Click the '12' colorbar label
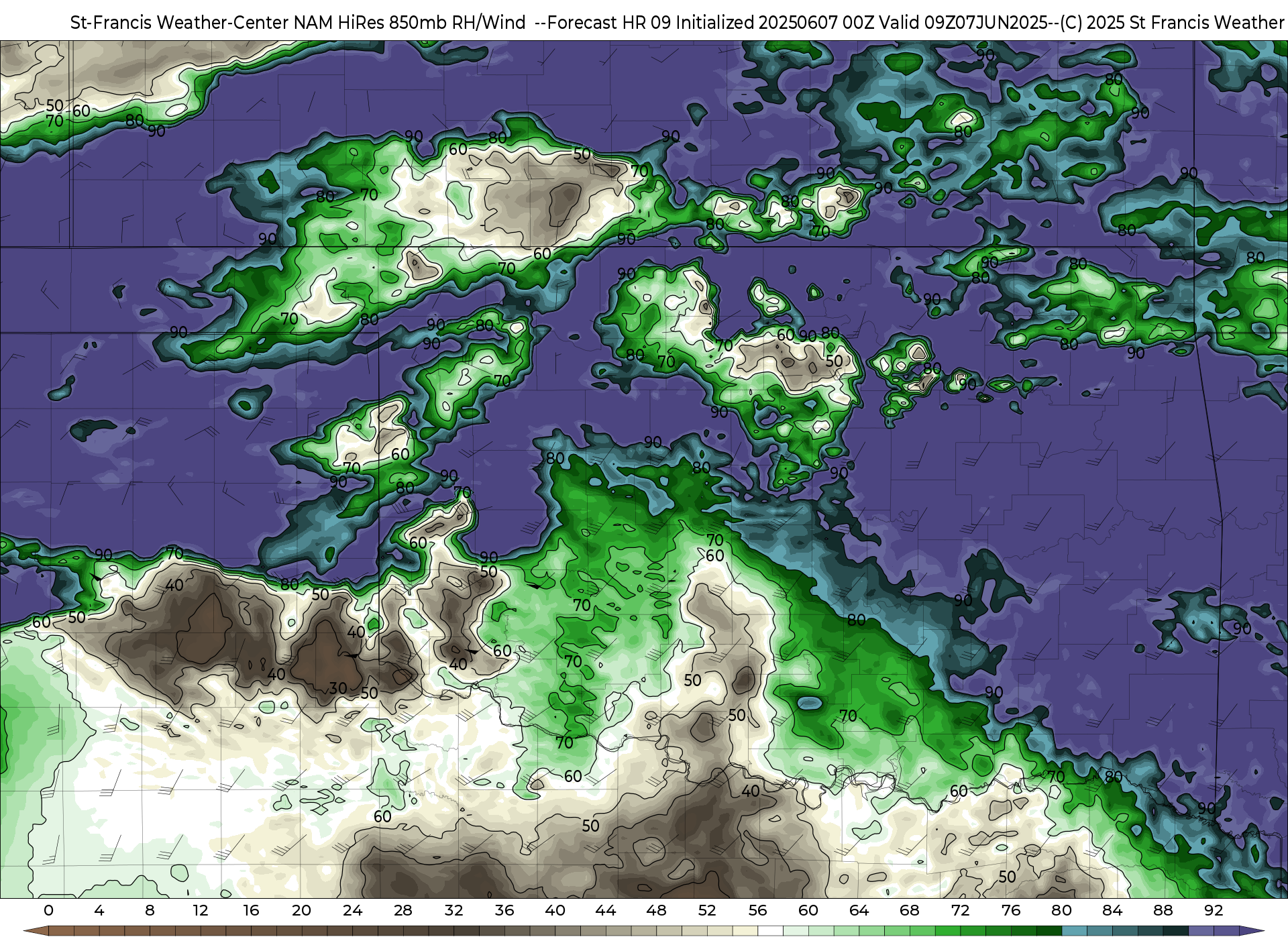 point(201,910)
